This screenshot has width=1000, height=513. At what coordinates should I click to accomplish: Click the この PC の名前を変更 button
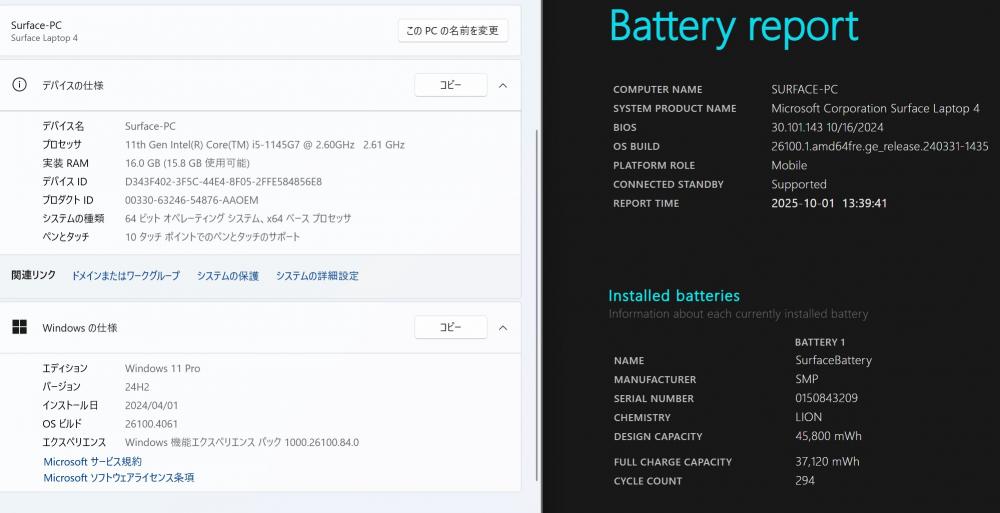(x=453, y=31)
